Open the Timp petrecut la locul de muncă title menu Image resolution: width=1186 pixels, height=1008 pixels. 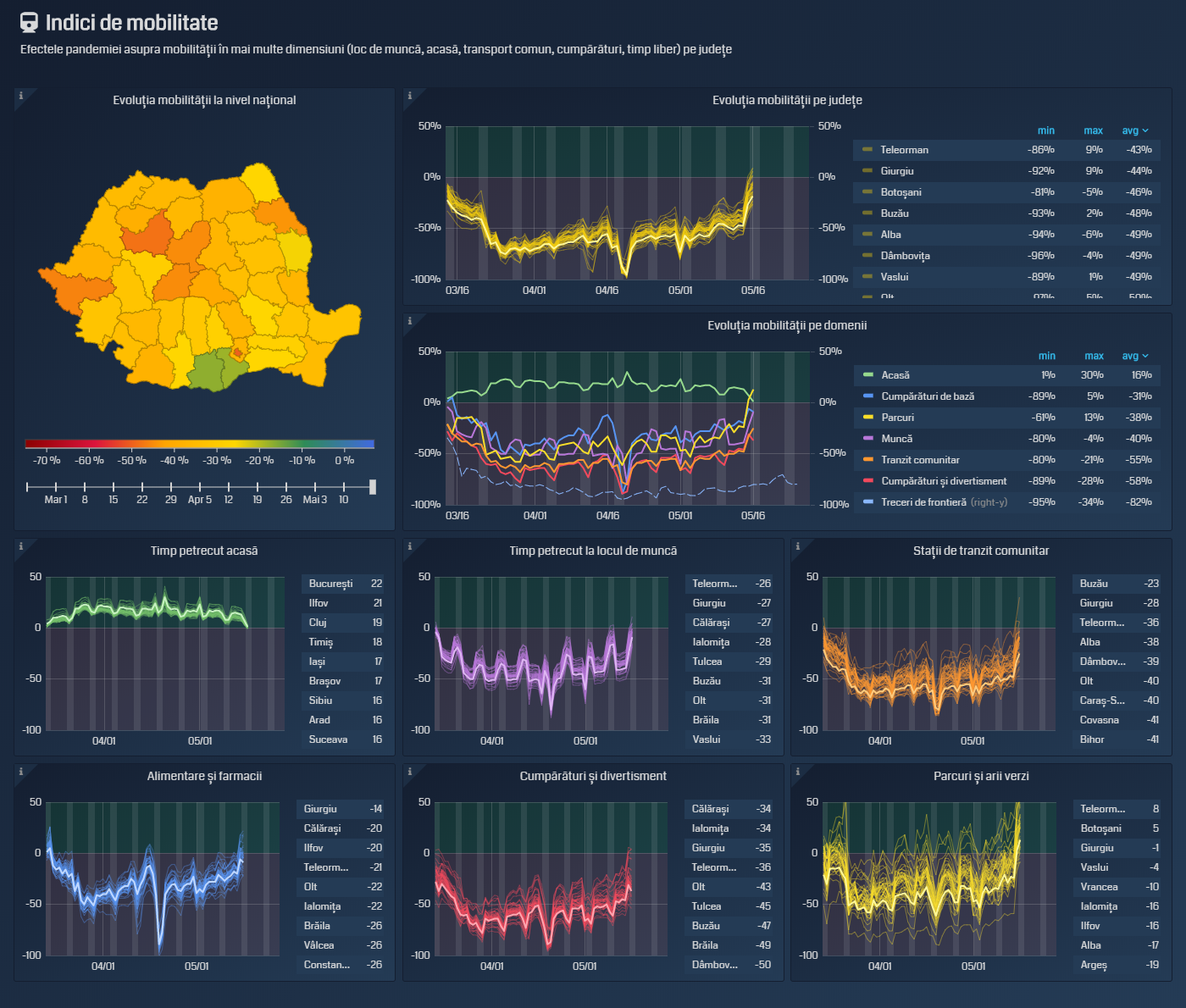coord(592,551)
